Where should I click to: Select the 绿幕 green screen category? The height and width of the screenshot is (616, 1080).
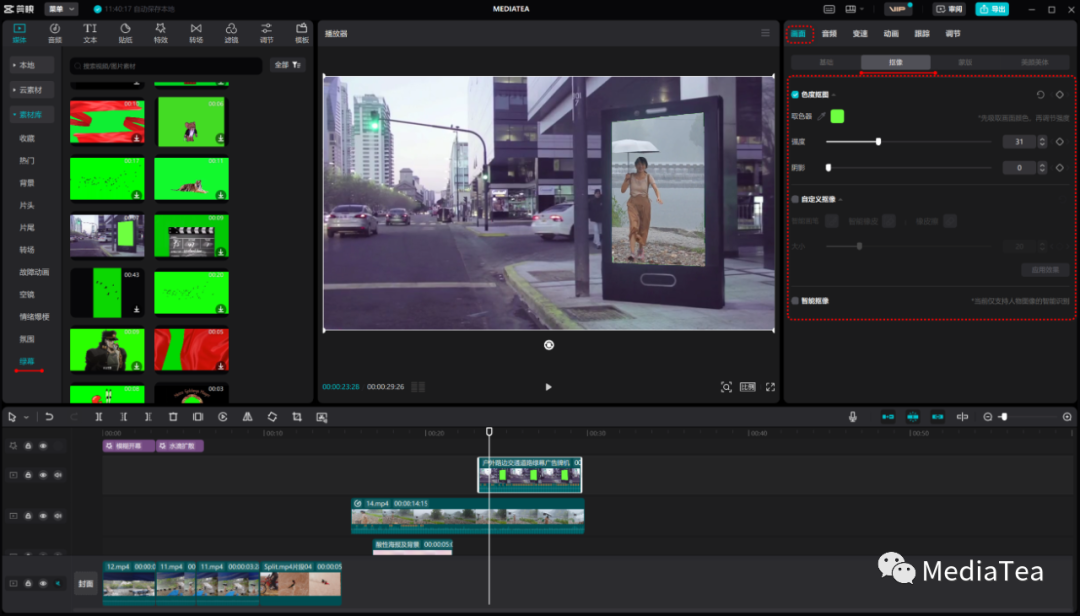click(x=27, y=361)
